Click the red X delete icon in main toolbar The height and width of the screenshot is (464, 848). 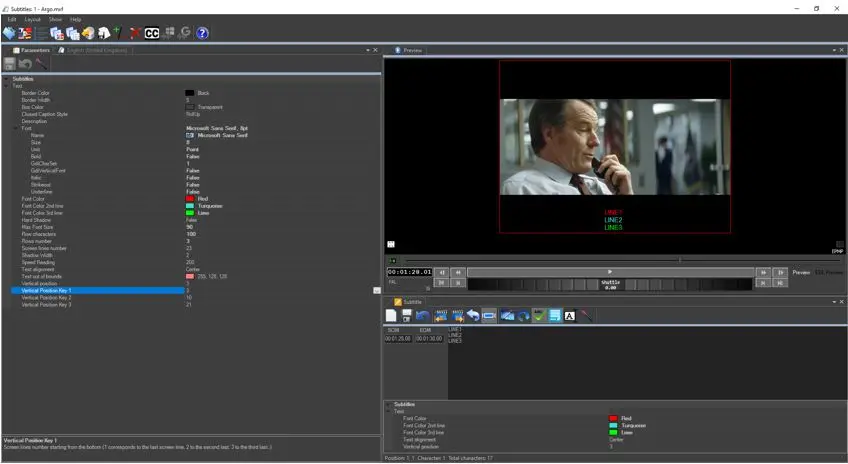135,33
